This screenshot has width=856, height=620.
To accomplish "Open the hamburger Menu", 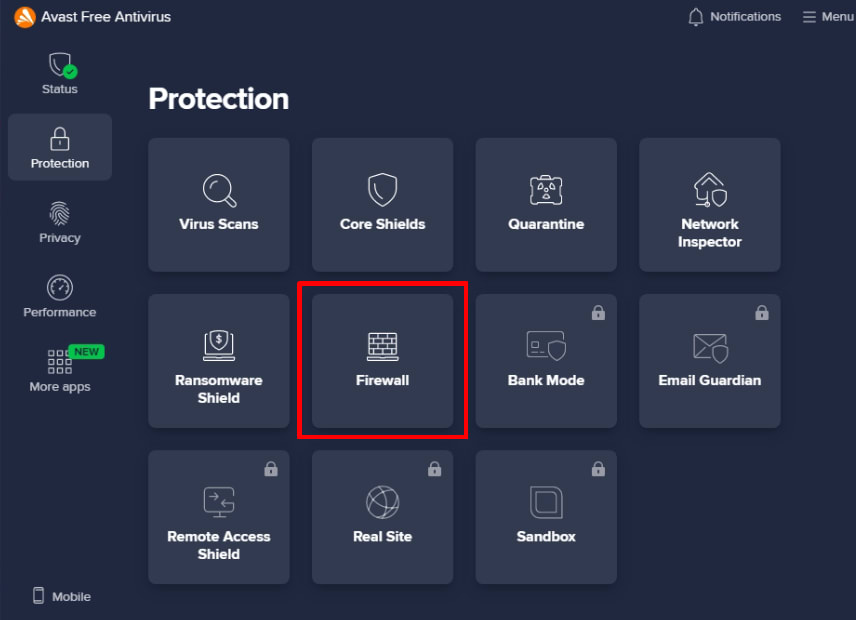I will pyautogui.click(x=828, y=17).
